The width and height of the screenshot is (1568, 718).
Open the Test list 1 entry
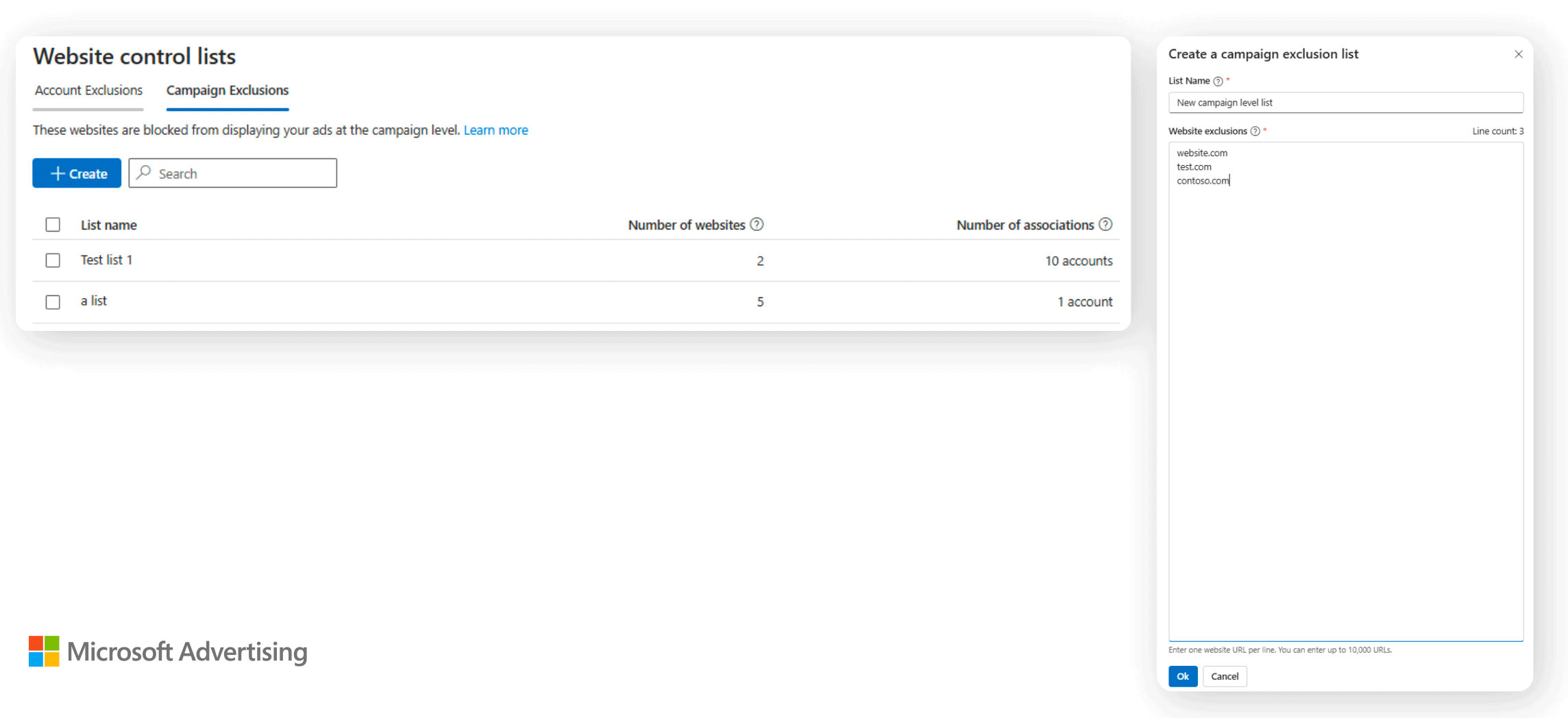106,260
